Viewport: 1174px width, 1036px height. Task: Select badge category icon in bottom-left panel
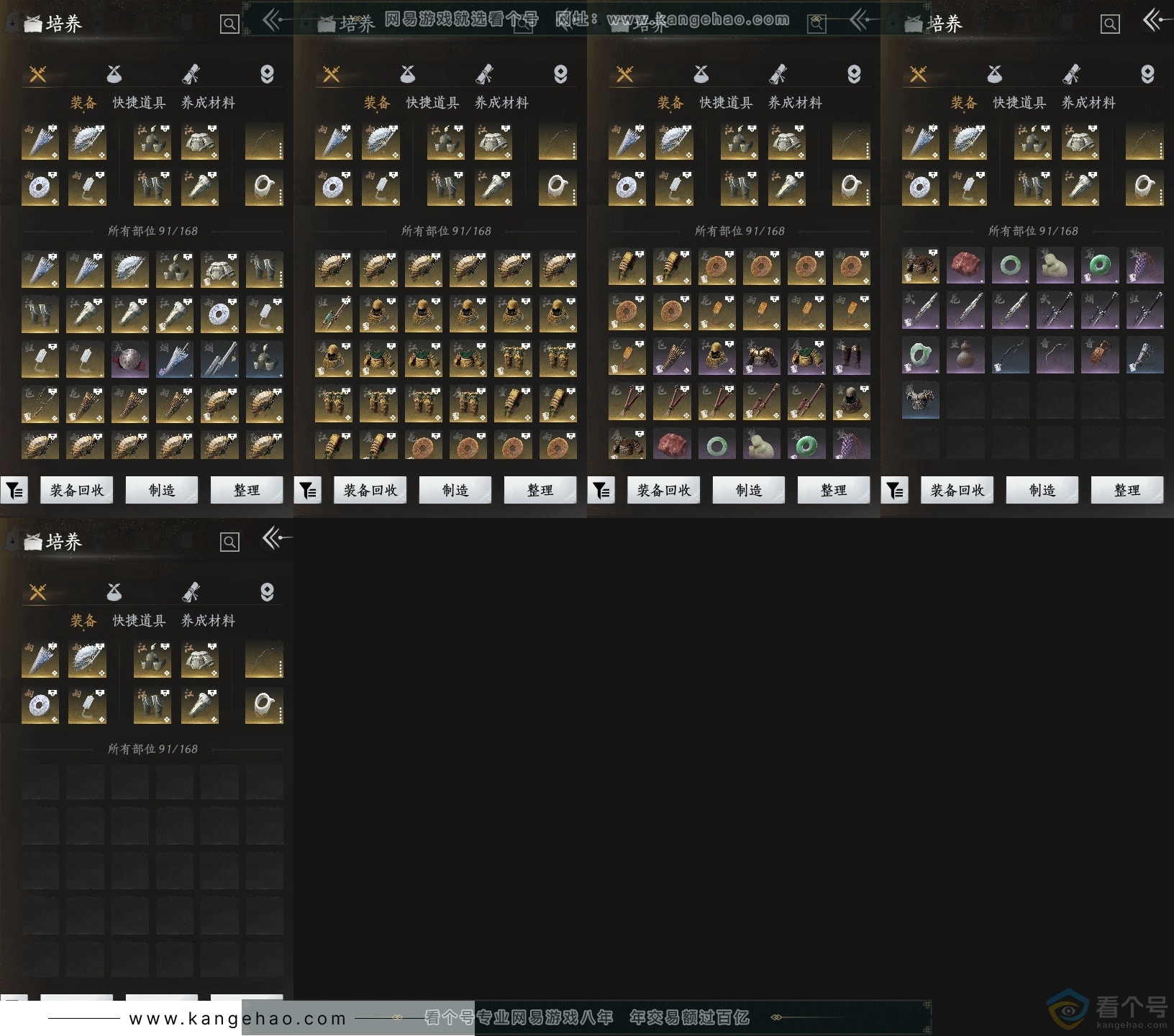[x=267, y=592]
